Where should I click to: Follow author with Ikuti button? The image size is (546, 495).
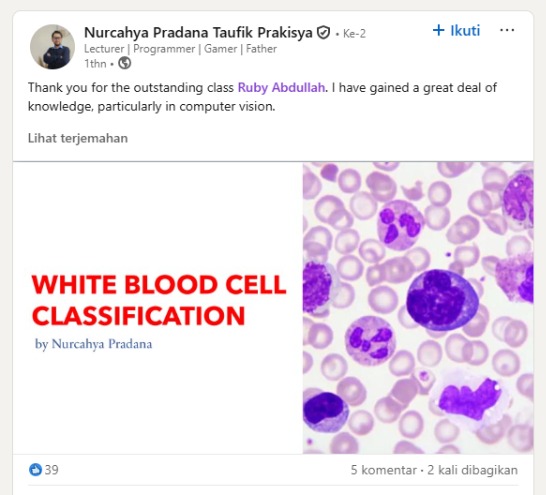[x=456, y=30]
